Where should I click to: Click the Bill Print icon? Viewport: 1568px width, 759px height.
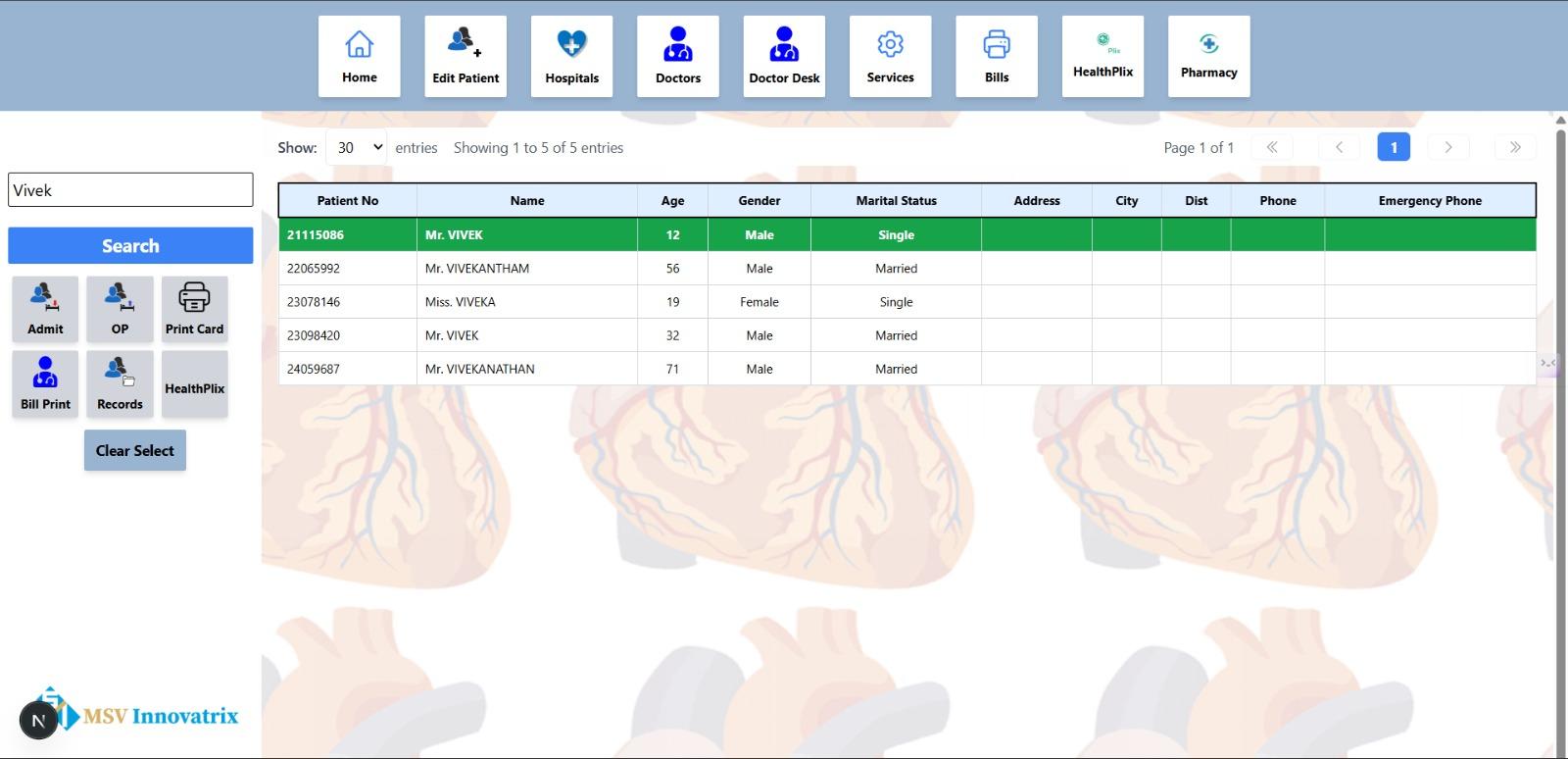[x=45, y=383]
